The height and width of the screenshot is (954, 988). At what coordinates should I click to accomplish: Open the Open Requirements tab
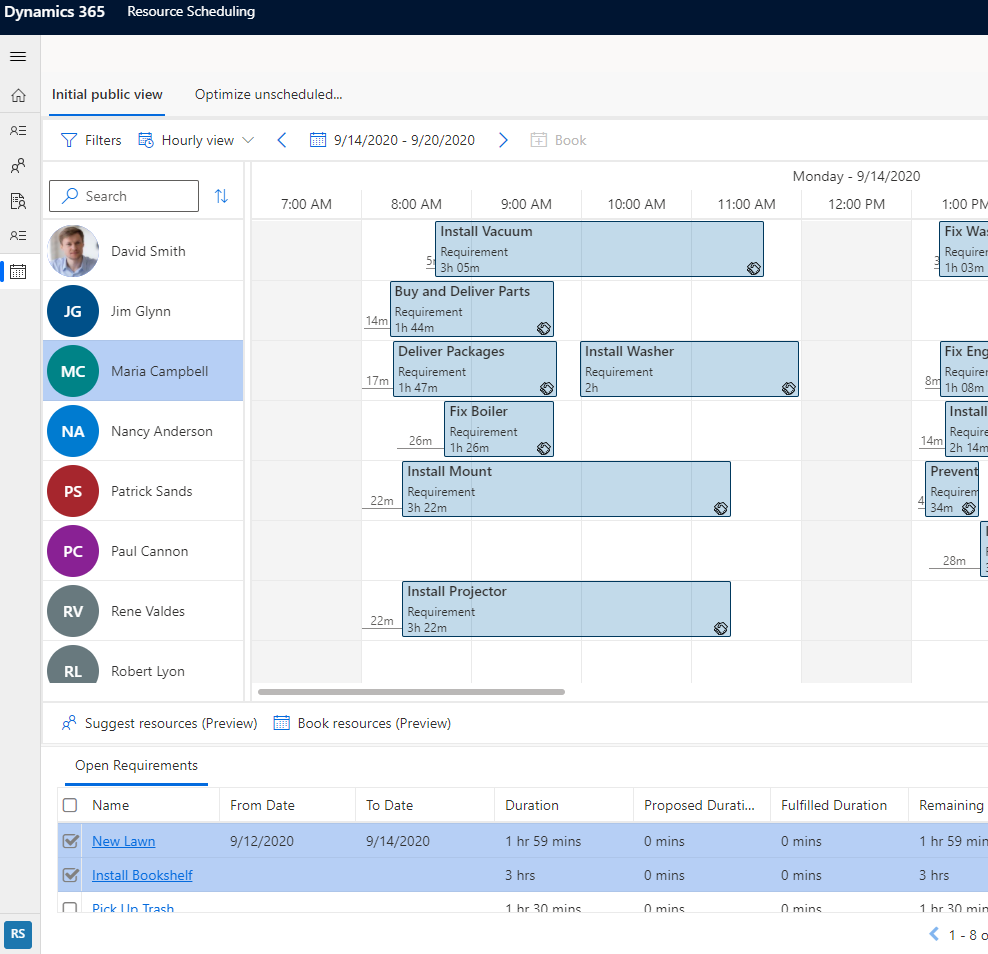(136, 765)
